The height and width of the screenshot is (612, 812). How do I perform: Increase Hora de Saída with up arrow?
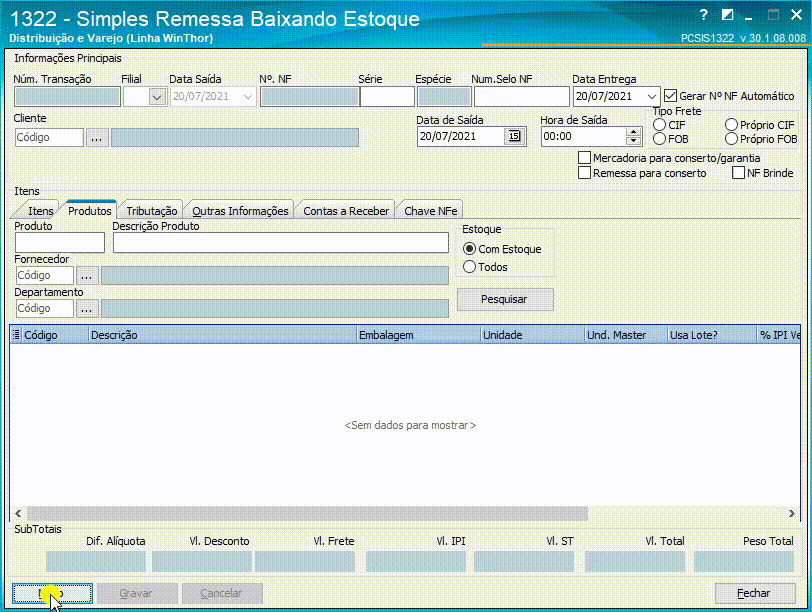633,132
